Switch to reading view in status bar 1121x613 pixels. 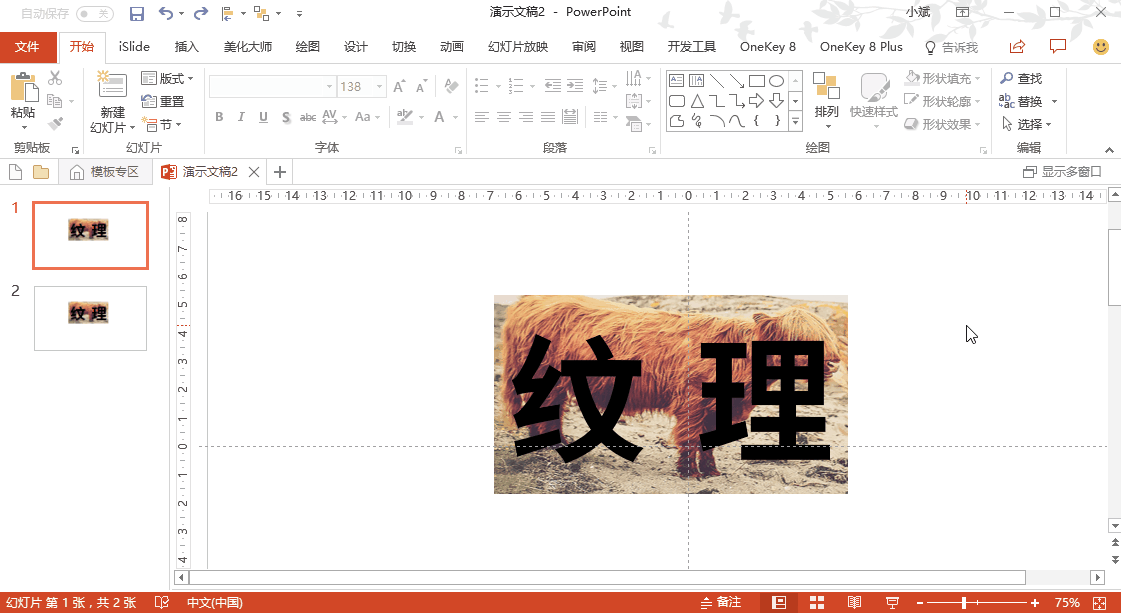pos(854,602)
